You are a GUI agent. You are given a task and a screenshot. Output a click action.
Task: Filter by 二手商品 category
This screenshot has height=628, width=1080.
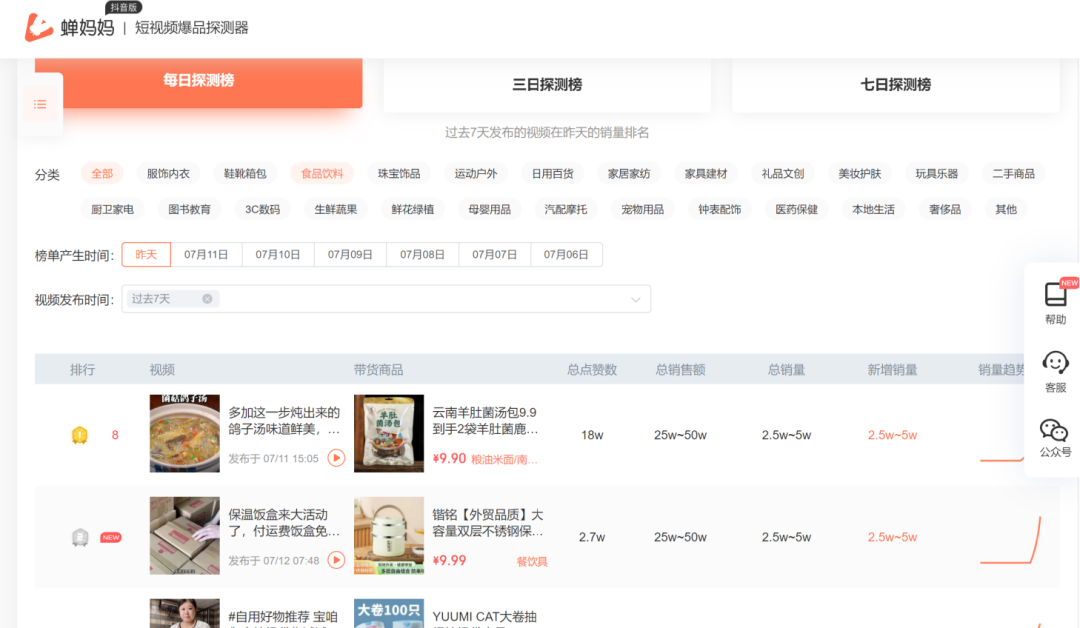point(1013,174)
